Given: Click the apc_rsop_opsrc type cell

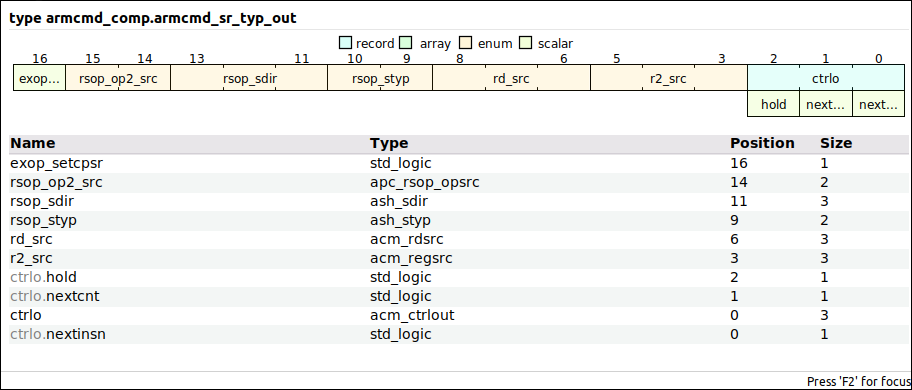Looking at the screenshot, I should [425, 183].
